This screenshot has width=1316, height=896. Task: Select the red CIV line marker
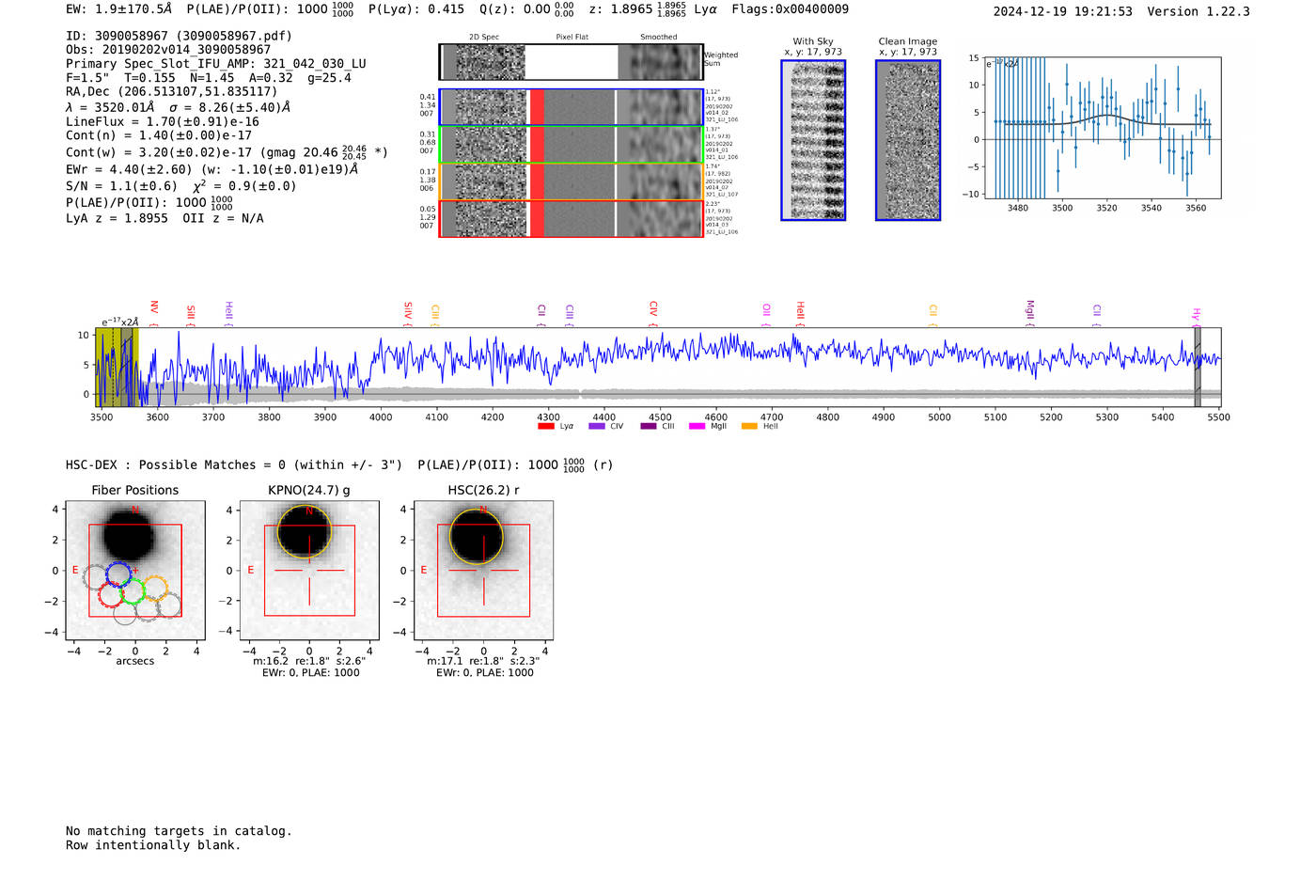[x=653, y=314]
